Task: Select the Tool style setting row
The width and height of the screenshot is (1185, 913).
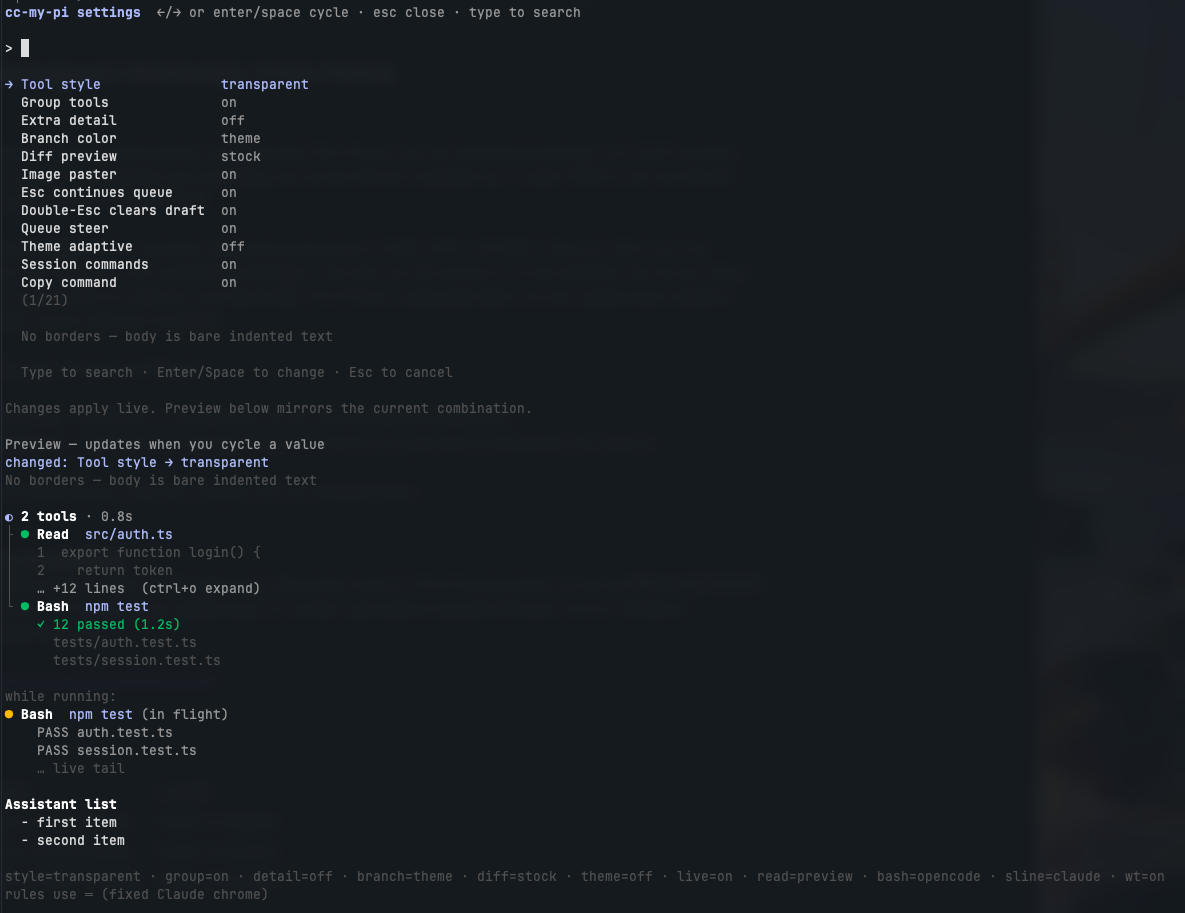Action: click(157, 85)
